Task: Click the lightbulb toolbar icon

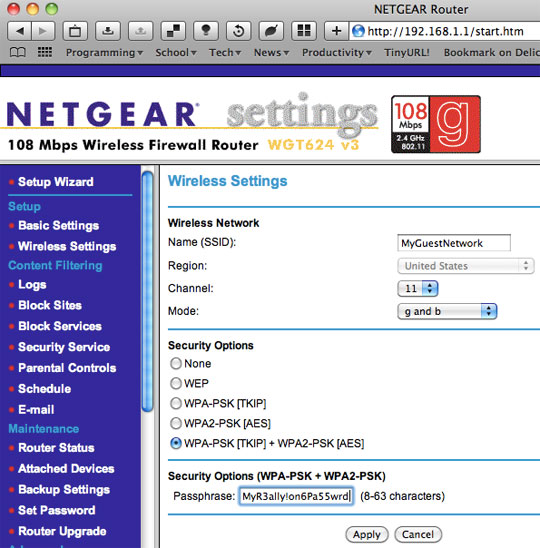Action: (x=206, y=31)
